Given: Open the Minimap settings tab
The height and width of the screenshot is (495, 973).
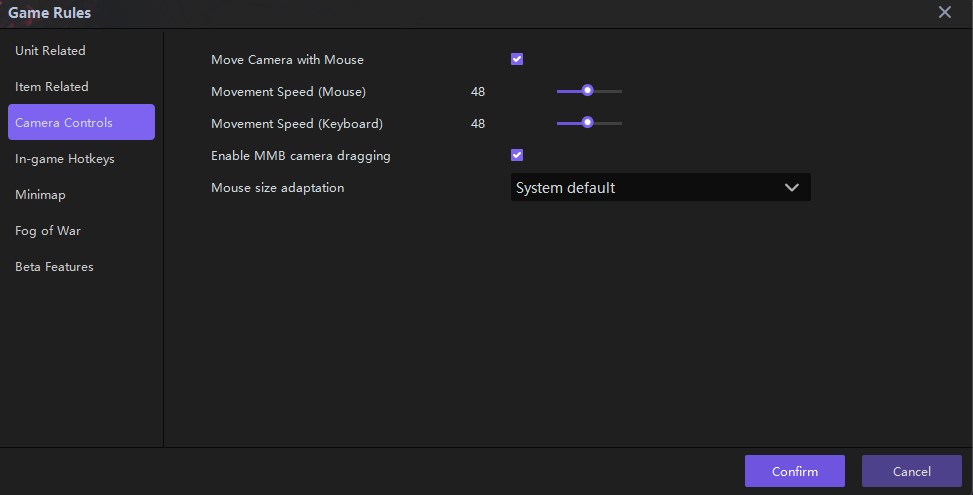Looking at the screenshot, I should click(x=40, y=195).
